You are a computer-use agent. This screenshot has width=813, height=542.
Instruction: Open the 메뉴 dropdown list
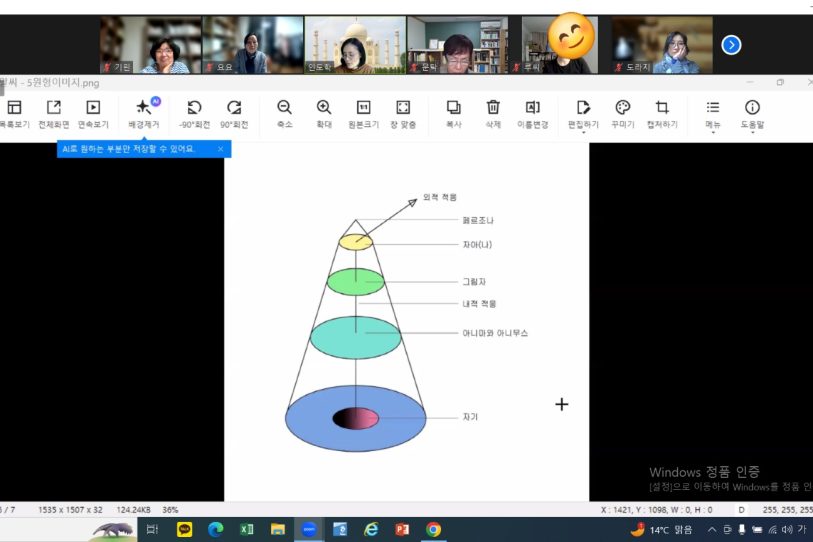tap(712, 108)
